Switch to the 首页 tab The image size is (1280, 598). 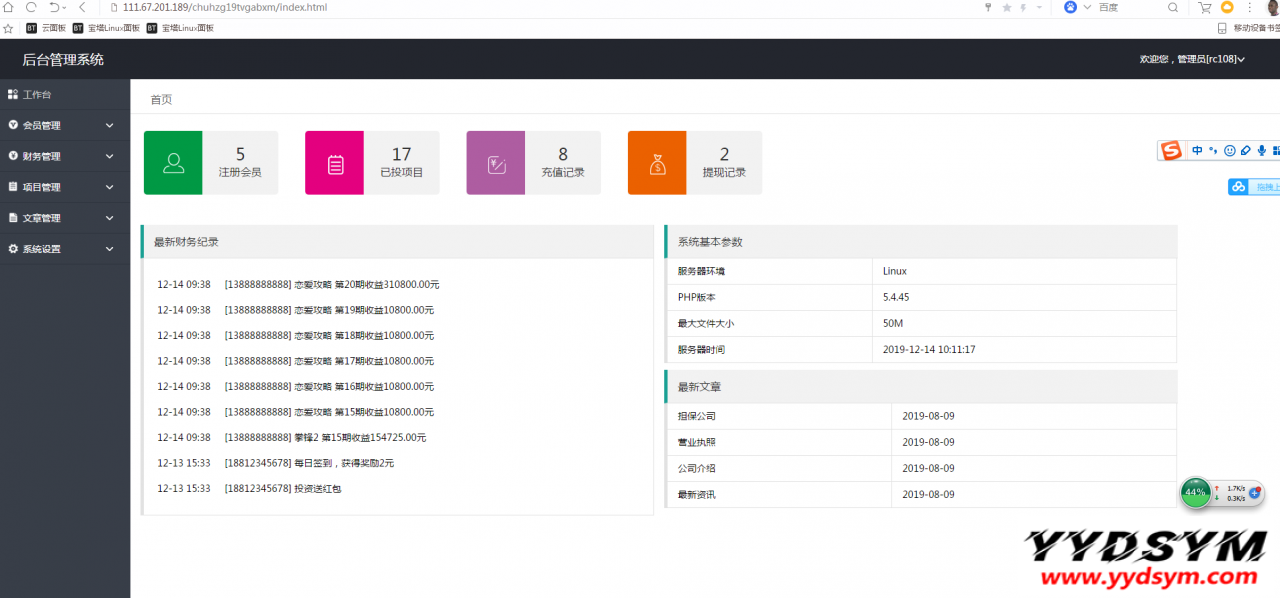coord(161,99)
